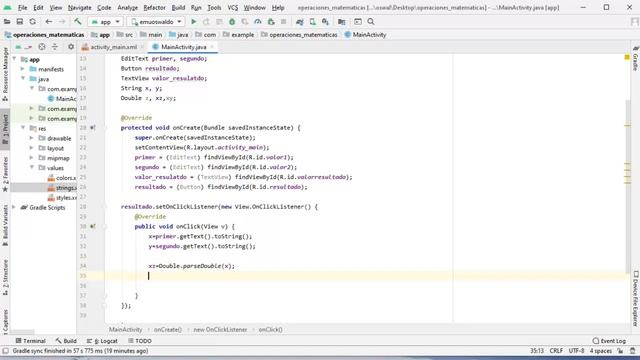Close the MainActivity.java tab
640x360 pixels.
(x=212, y=47)
